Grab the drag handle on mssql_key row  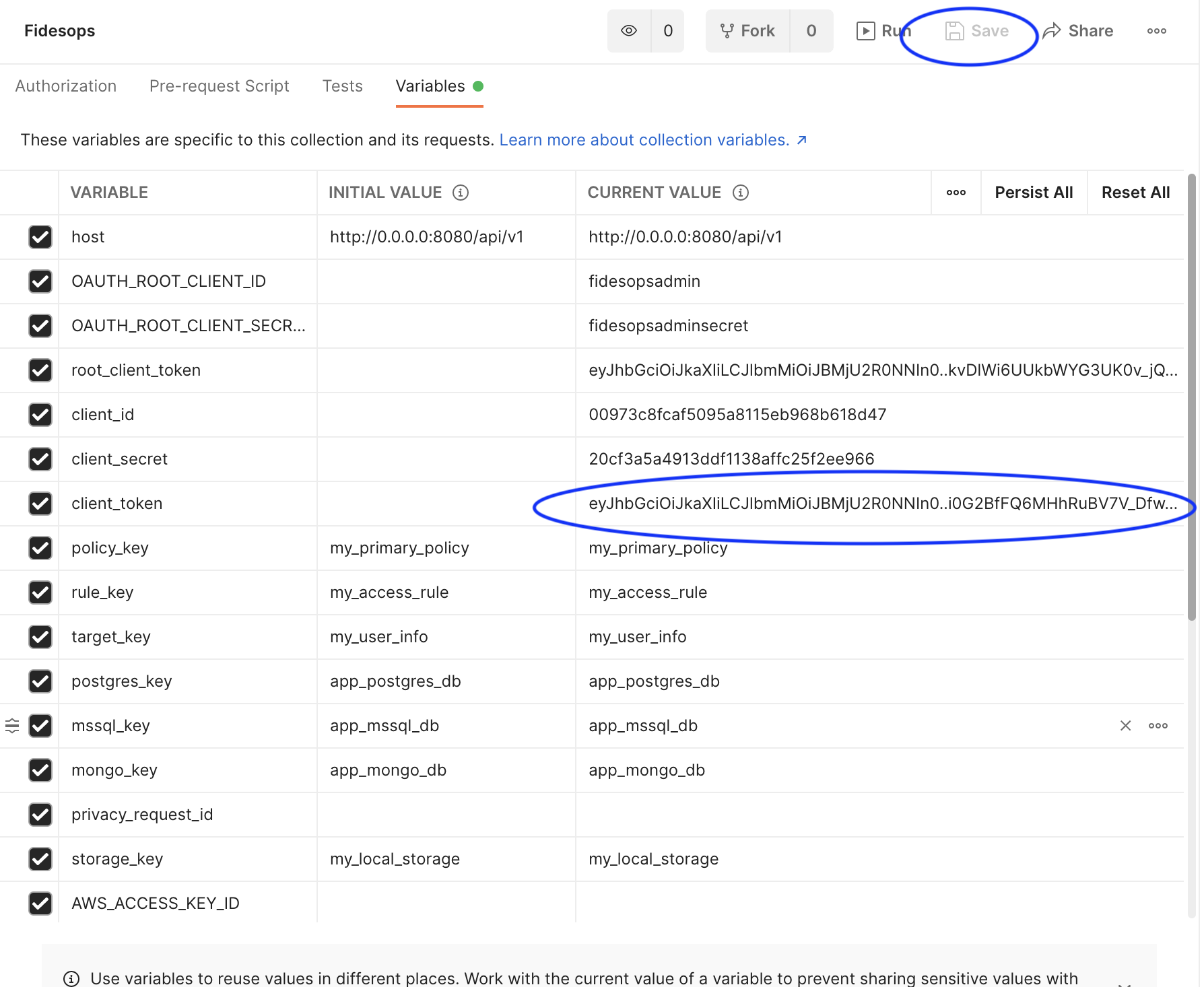[12, 726]
